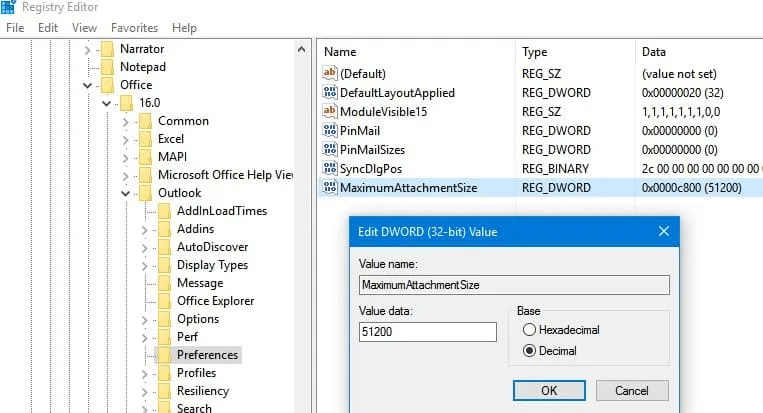Viewport: 763px width, 413px height.
Task: Open the Edit menu
Action: tap(48, 28)
